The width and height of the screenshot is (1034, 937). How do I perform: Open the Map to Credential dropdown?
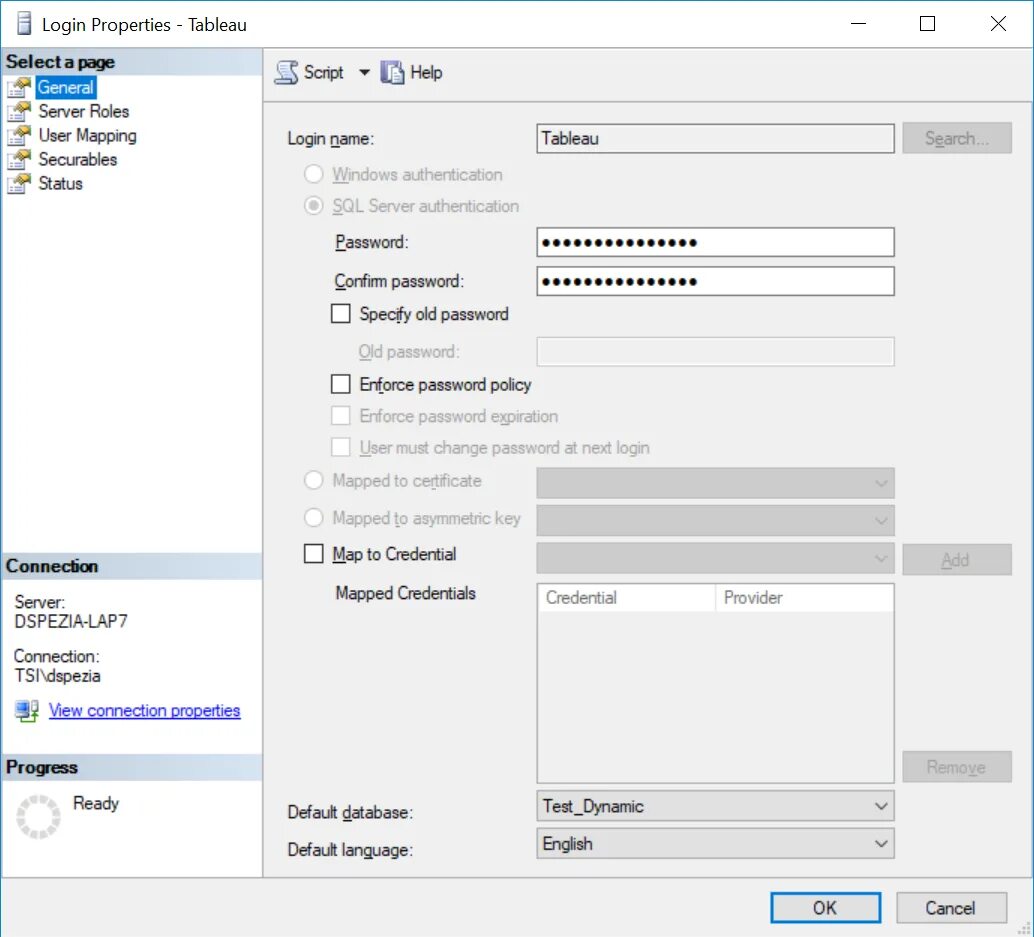click(x=715, y=558)
